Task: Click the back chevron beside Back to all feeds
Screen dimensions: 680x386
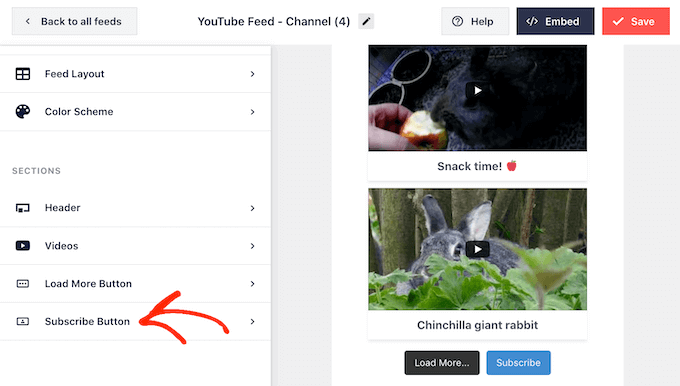Action: point(28,21)
